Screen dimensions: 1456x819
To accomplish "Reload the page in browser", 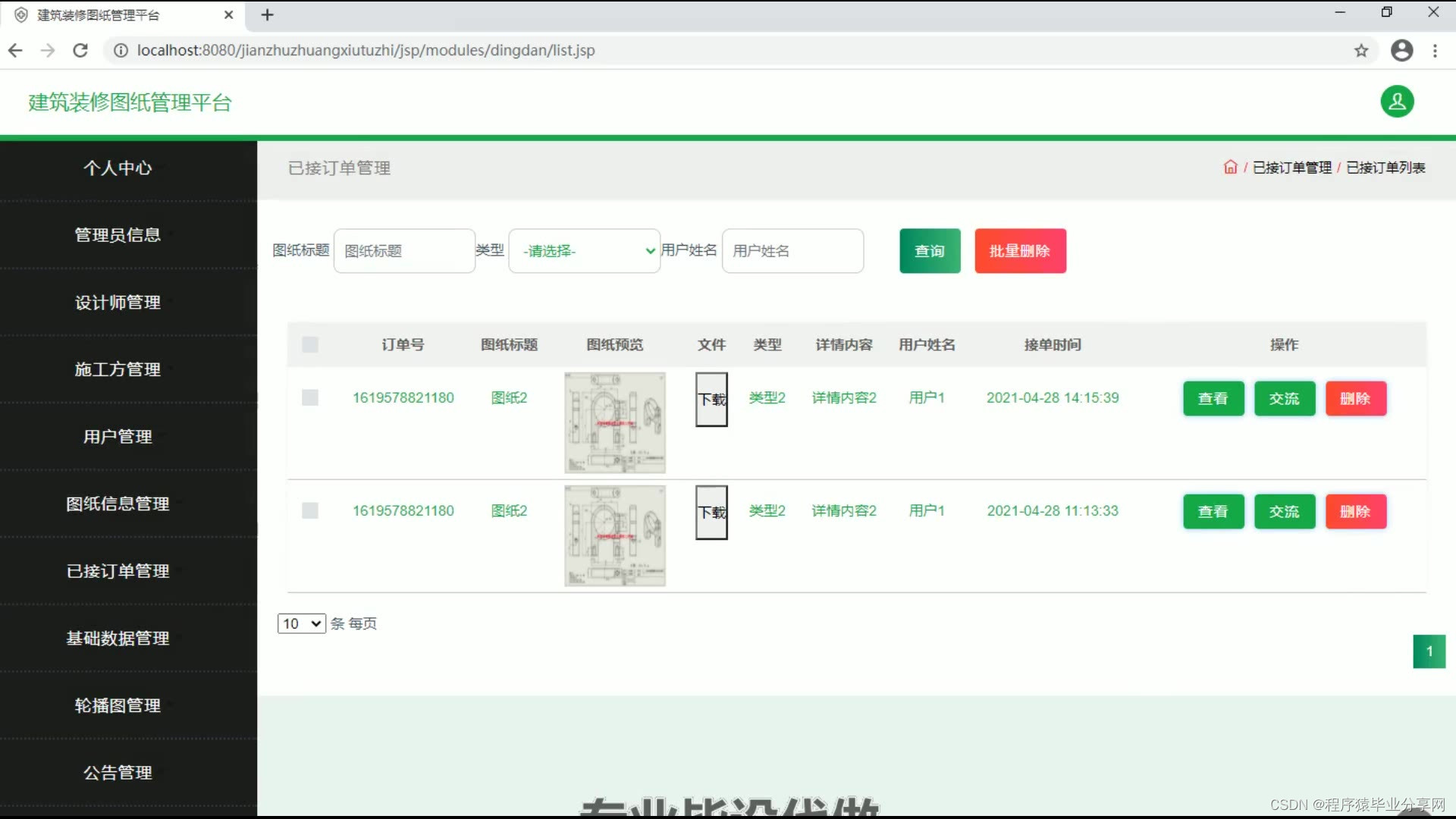I will click(x=80, y=51).
